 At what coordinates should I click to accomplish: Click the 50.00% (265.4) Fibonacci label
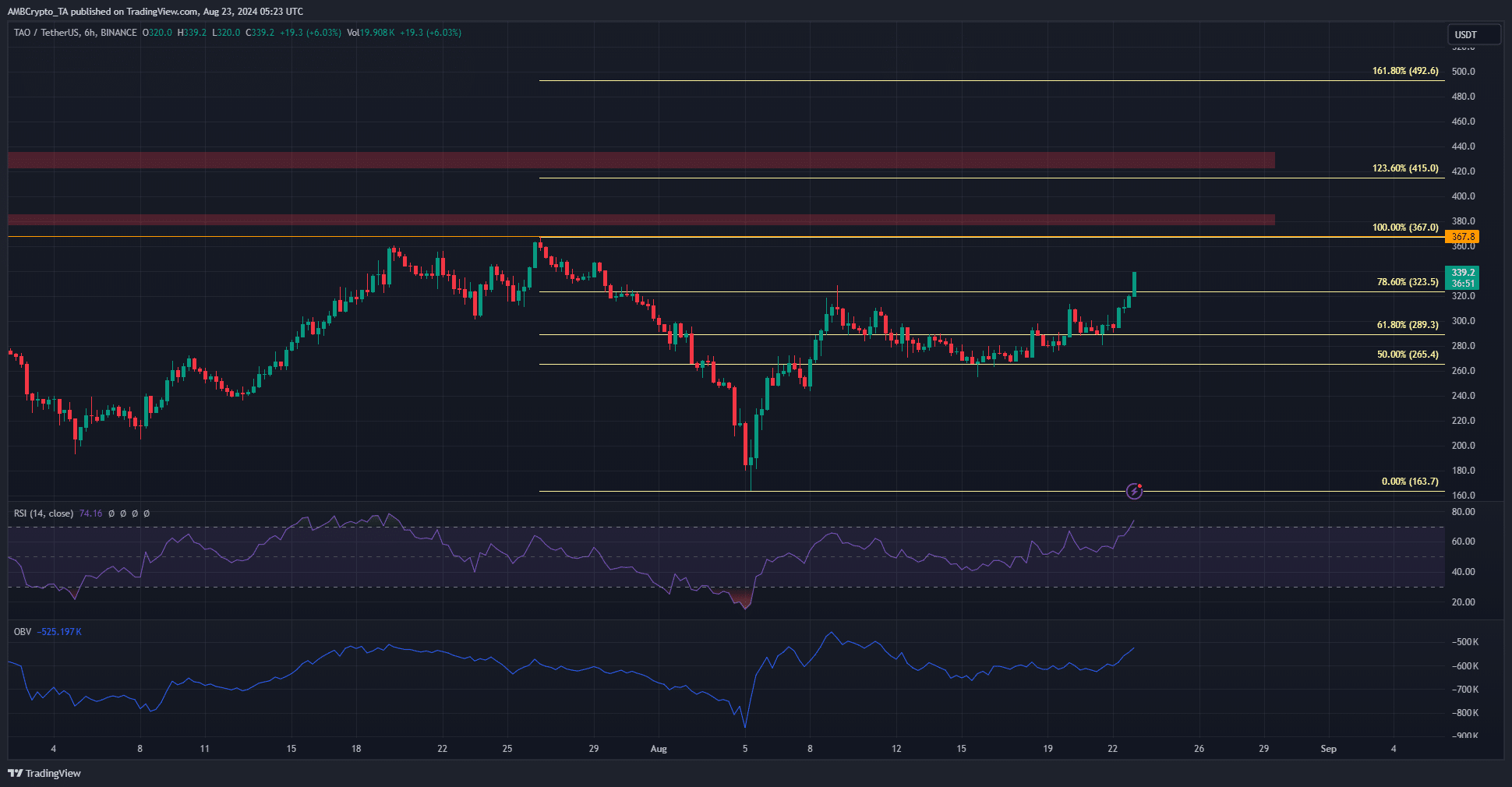[1408, 355]
